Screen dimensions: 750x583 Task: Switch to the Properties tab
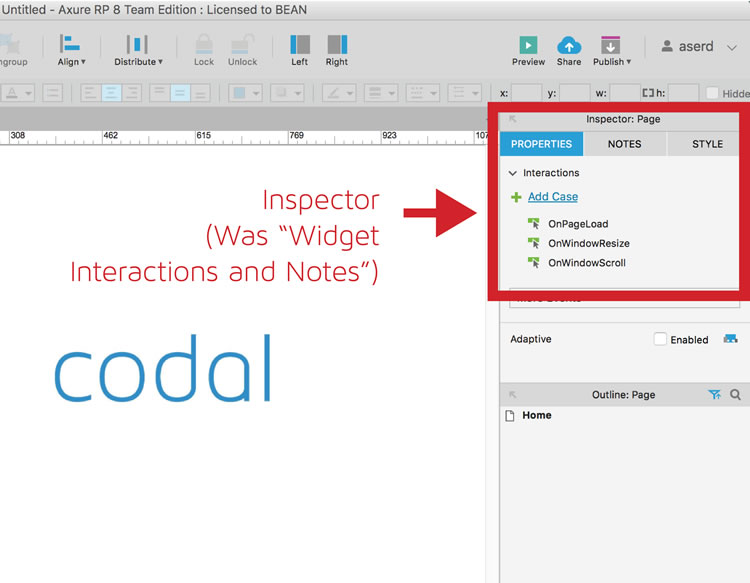[541, 144]
